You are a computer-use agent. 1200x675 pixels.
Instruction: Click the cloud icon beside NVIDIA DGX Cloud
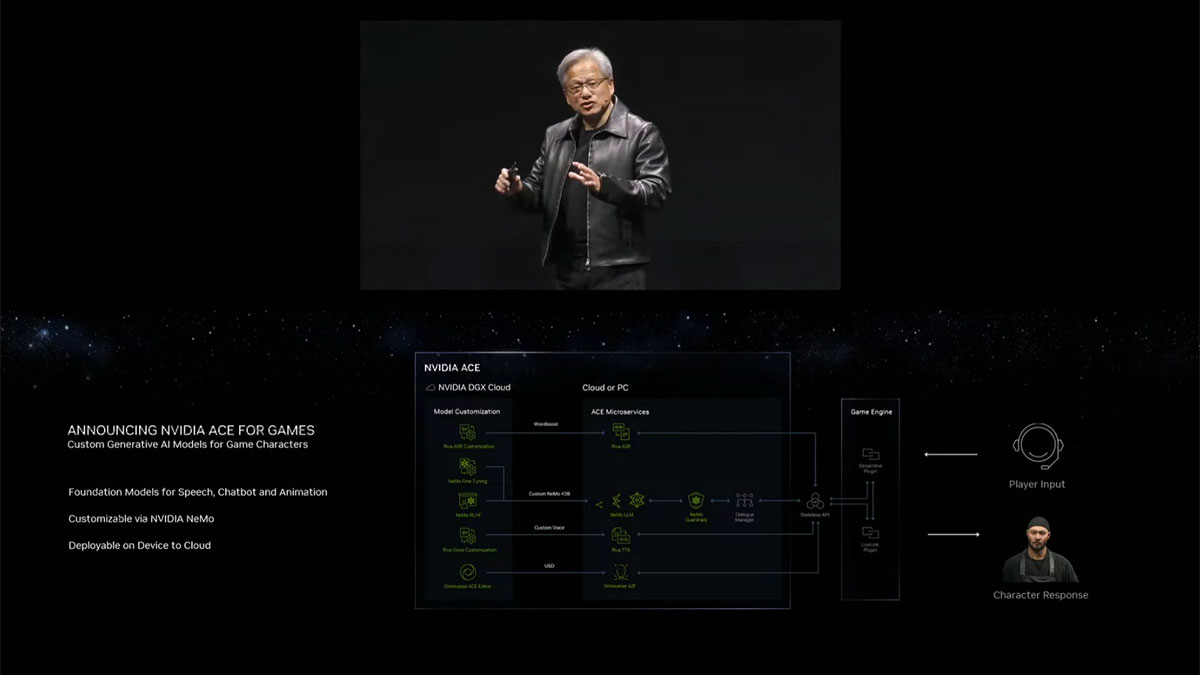click(x=430, y=387)
